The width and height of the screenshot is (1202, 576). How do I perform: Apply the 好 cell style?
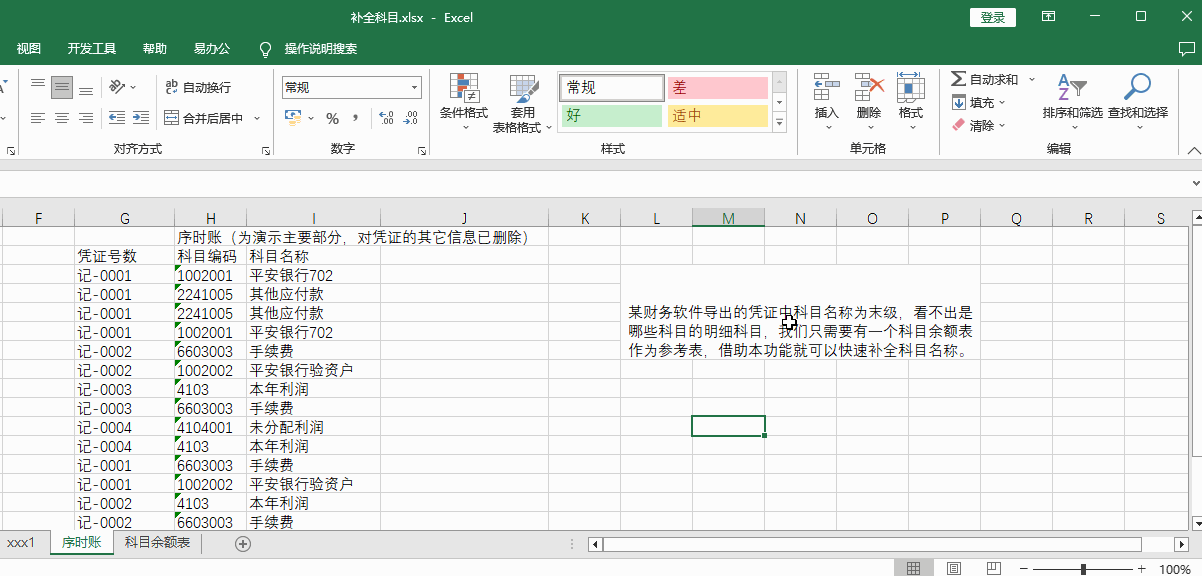coord(612,115)
